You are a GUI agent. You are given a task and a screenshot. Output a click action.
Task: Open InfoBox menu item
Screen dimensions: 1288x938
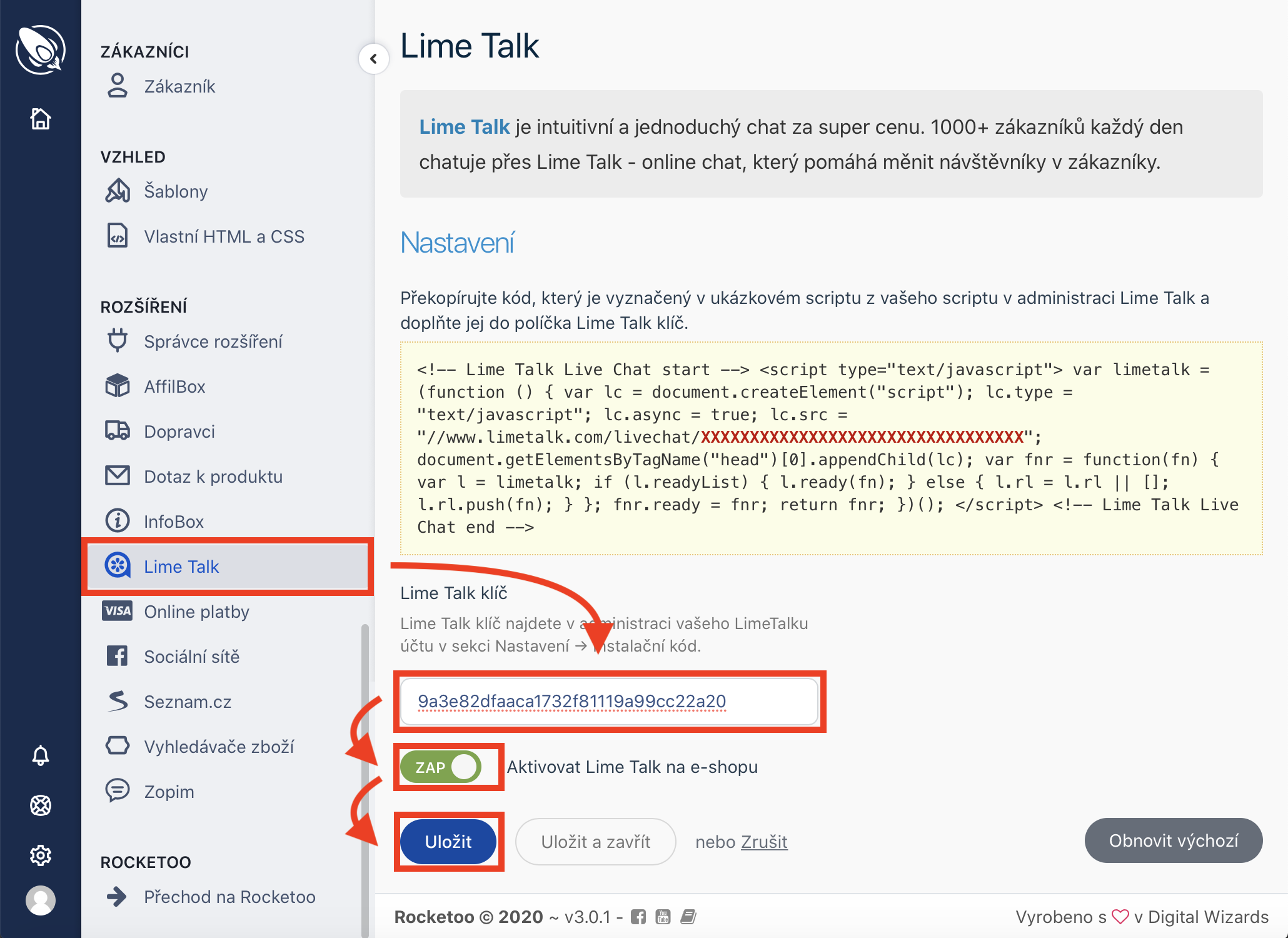click(174, 522)
